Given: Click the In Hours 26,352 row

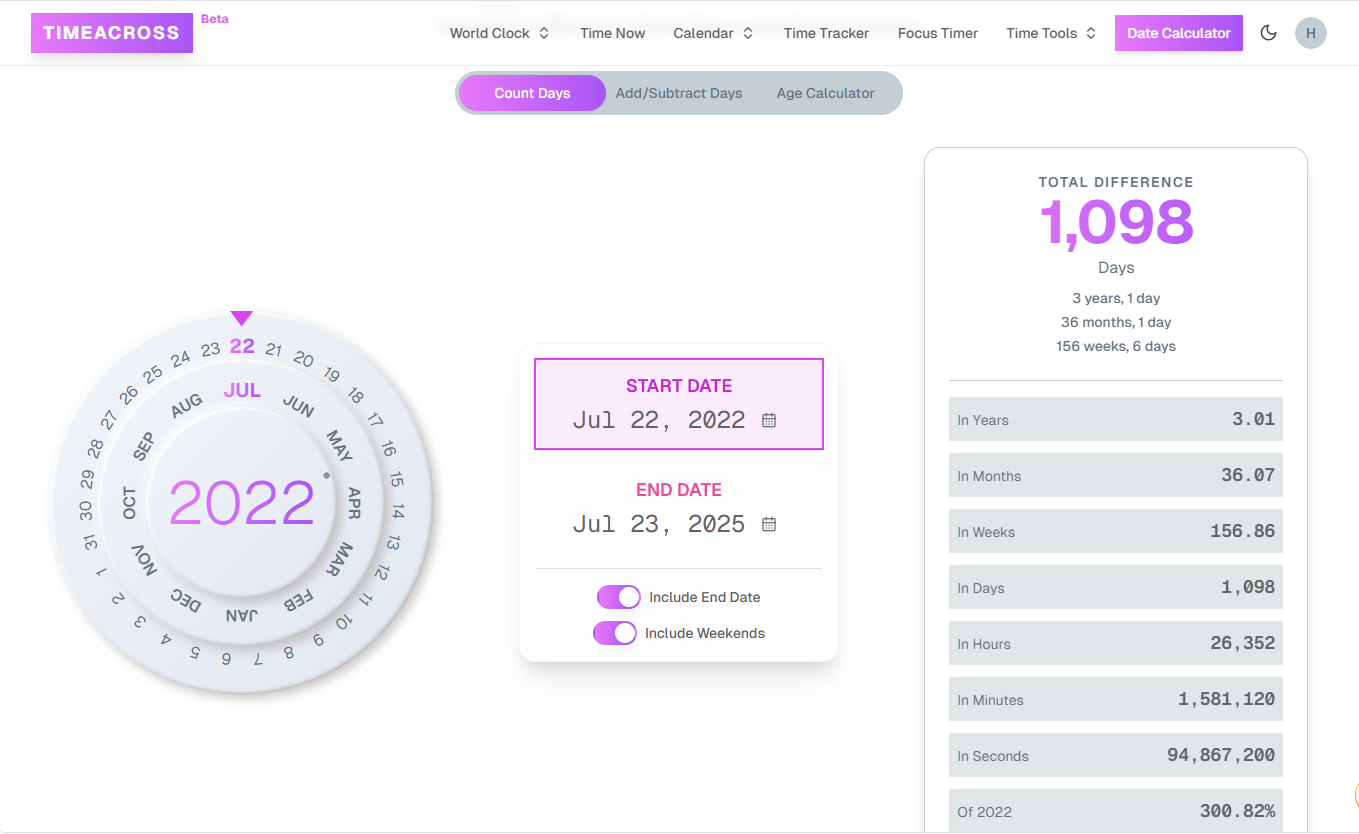Looking at the screenshot, I should click(x=1116, y=644).
